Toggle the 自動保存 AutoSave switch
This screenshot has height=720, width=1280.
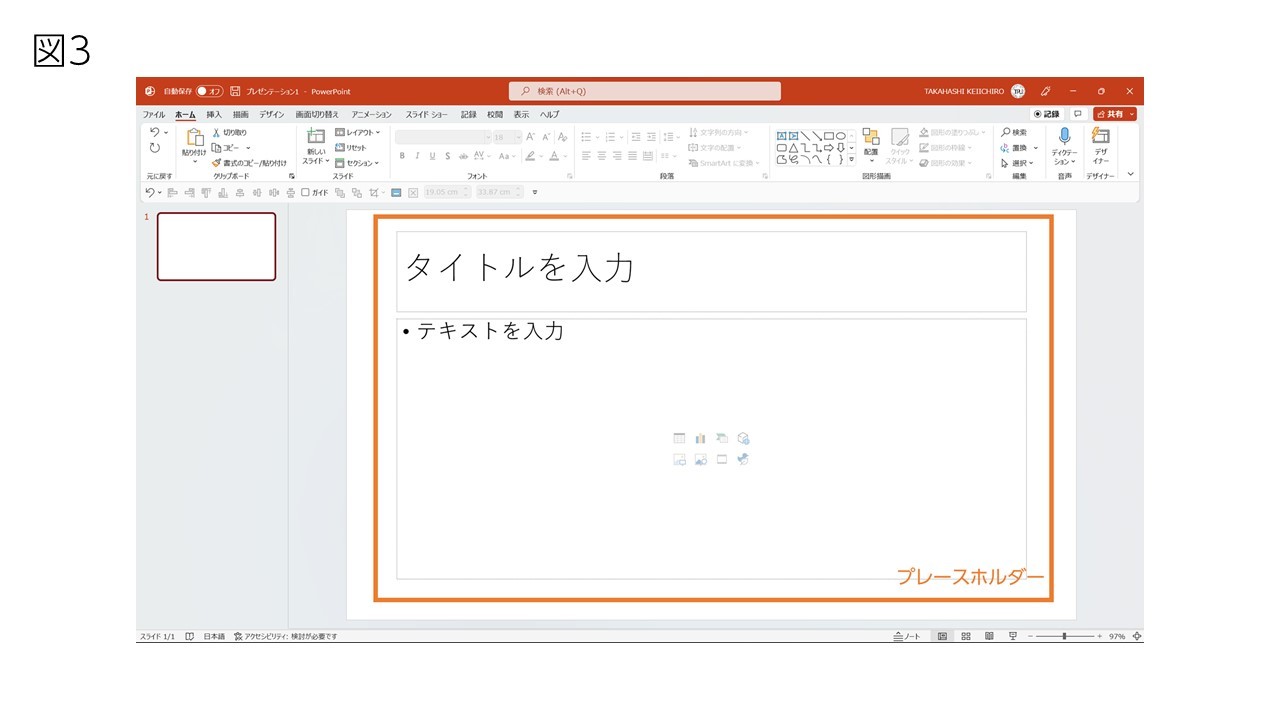coord(209,91)
